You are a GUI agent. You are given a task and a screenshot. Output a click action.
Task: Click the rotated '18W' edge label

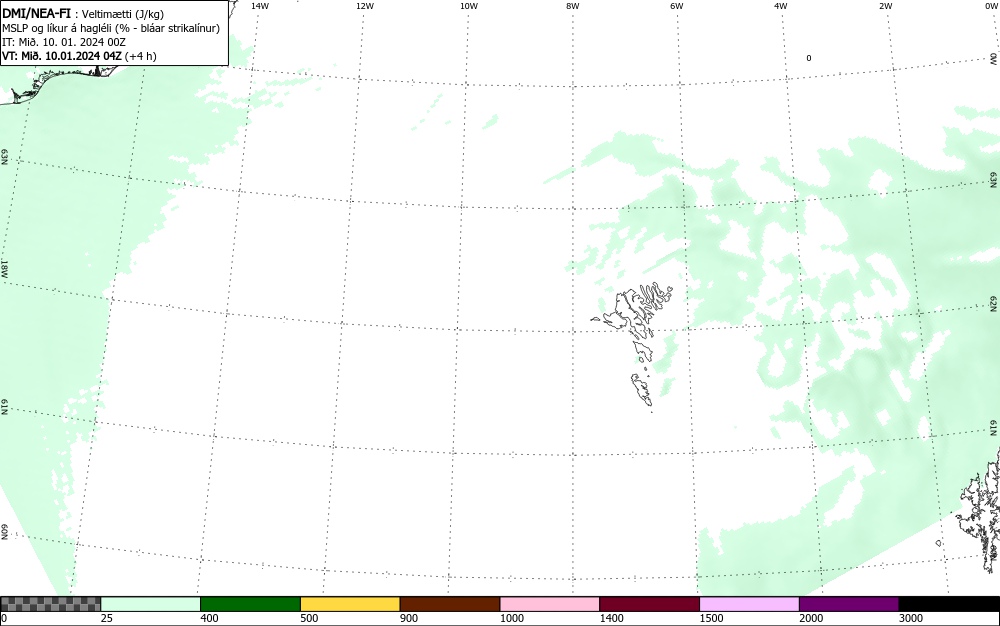coord(4,268)
